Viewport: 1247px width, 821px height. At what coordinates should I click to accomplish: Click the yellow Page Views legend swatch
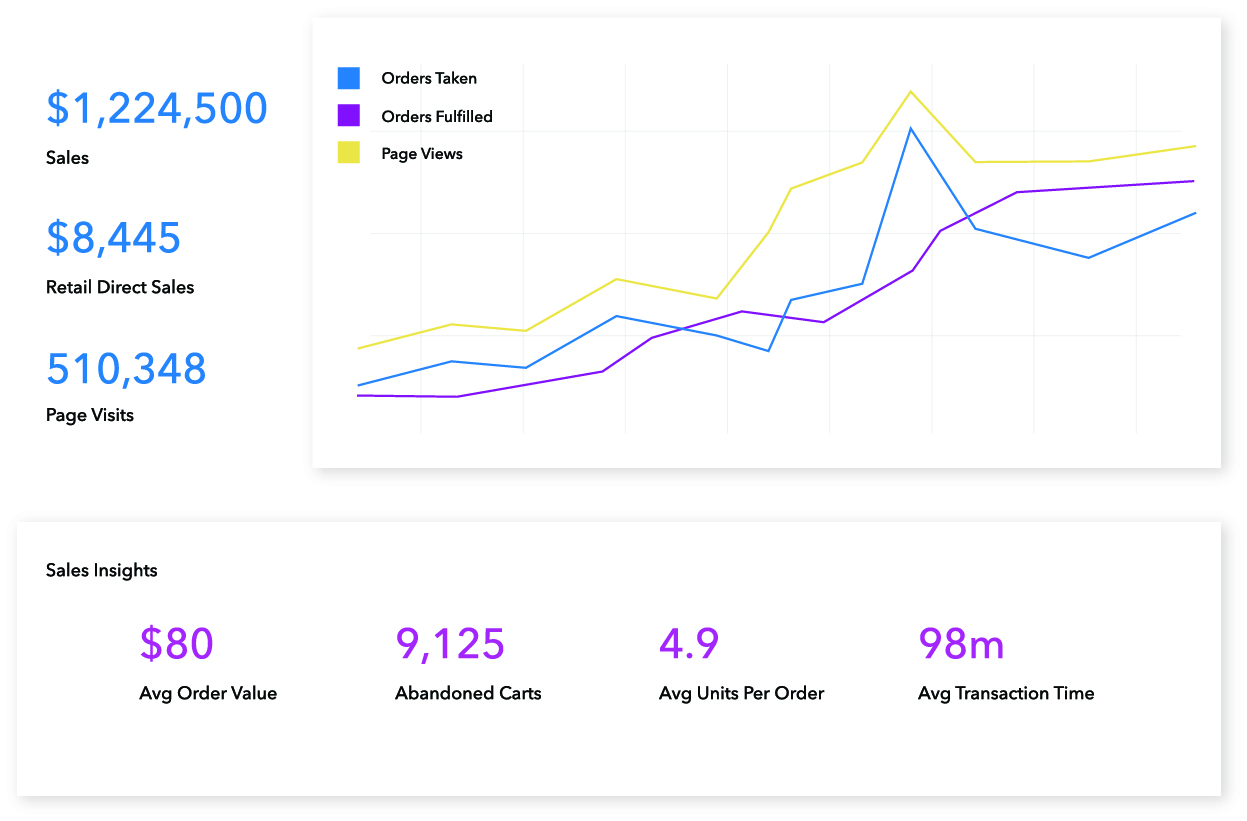pyautogui.click(x=348, y=153)
